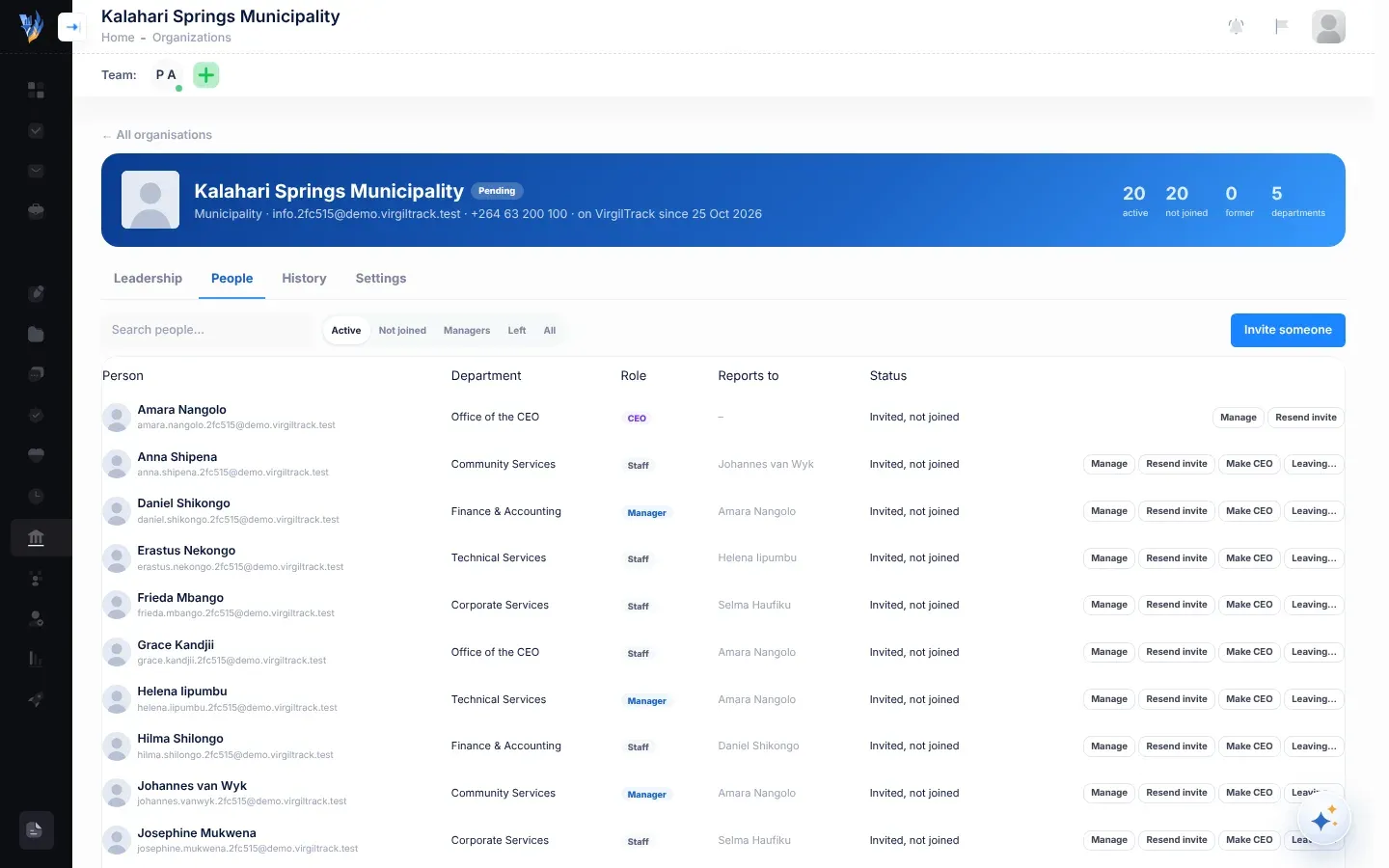Open the organizations bank building icon

36,537
